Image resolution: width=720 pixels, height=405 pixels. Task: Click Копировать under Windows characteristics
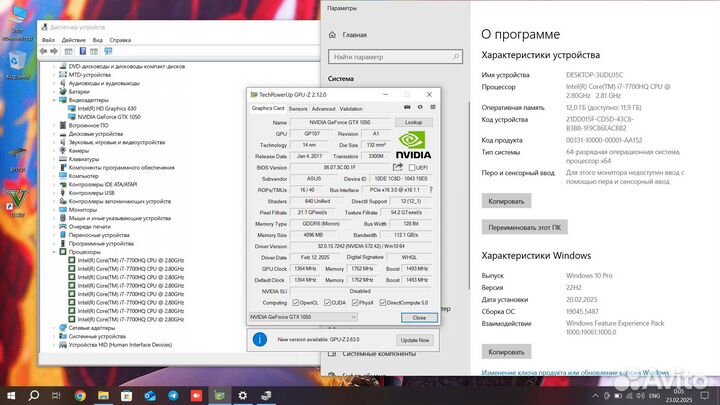pos(506,352)
